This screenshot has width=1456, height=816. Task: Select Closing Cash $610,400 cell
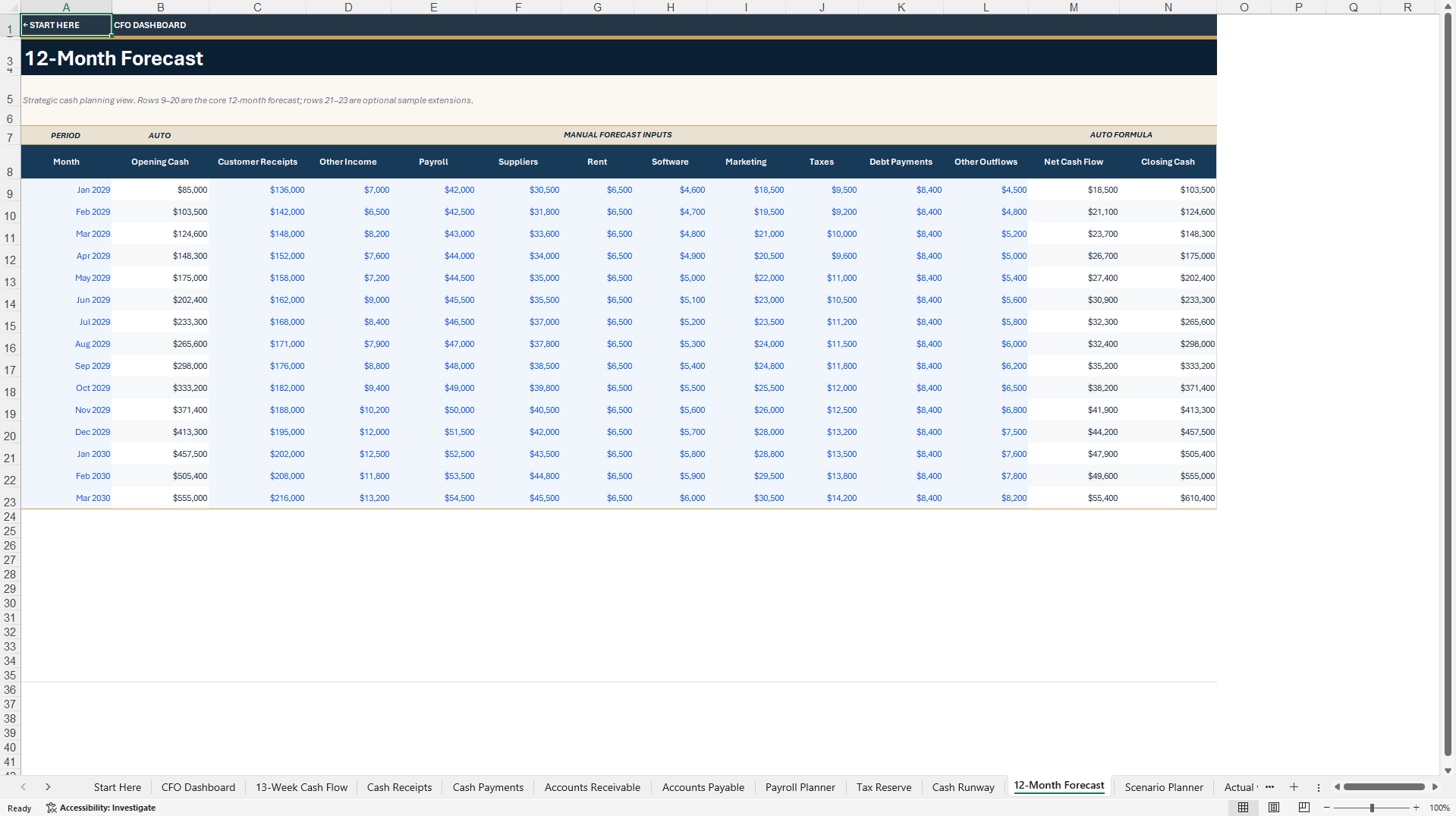[1168, 498]
